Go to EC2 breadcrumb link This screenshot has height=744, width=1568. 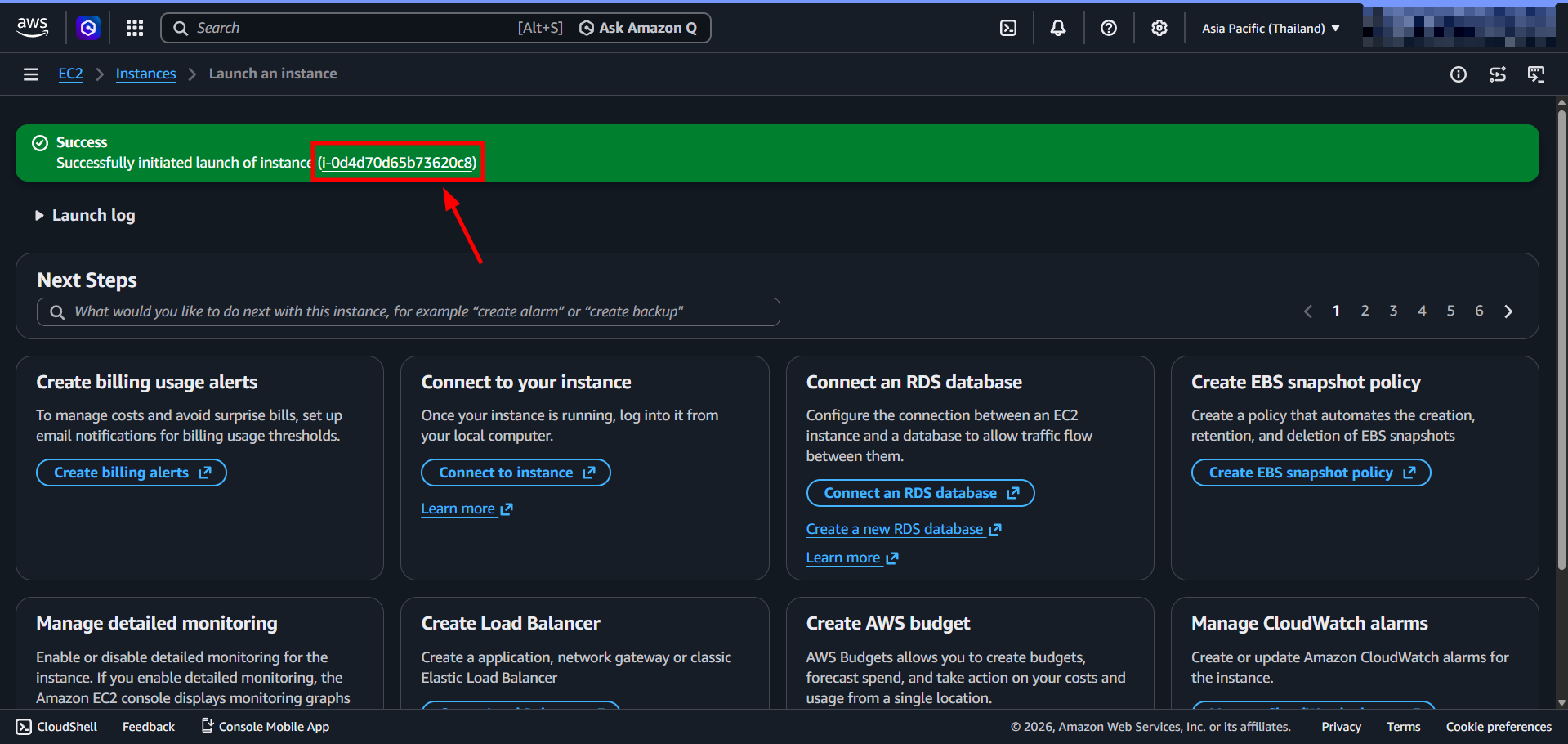(x=70, y=74)
